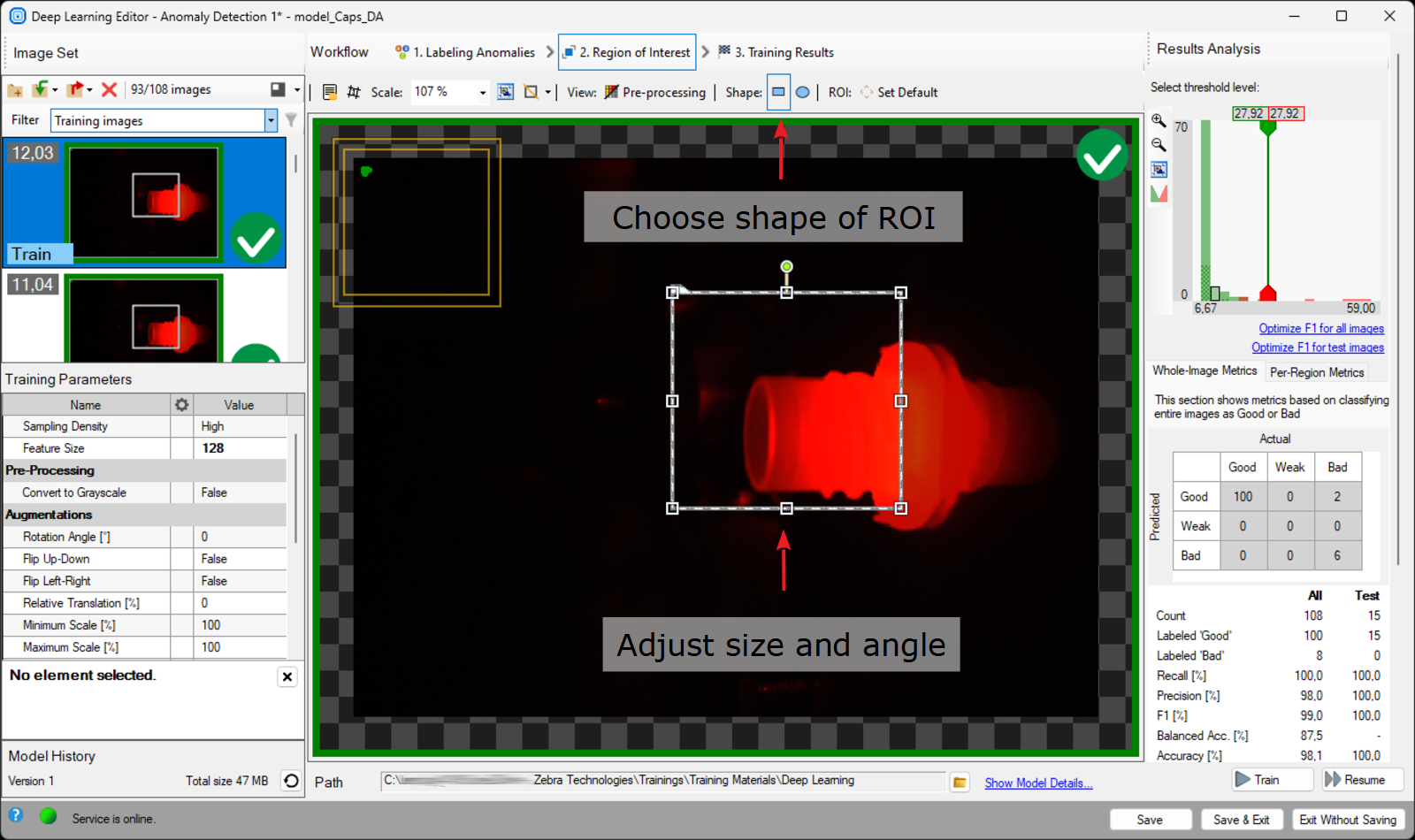Click the add images folder icon
The height and width of the screenshot is (840, 1415).
coord(15,89)
